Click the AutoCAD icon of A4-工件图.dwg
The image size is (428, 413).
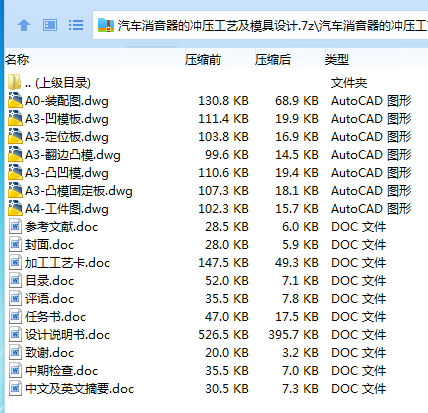(15, 208)
